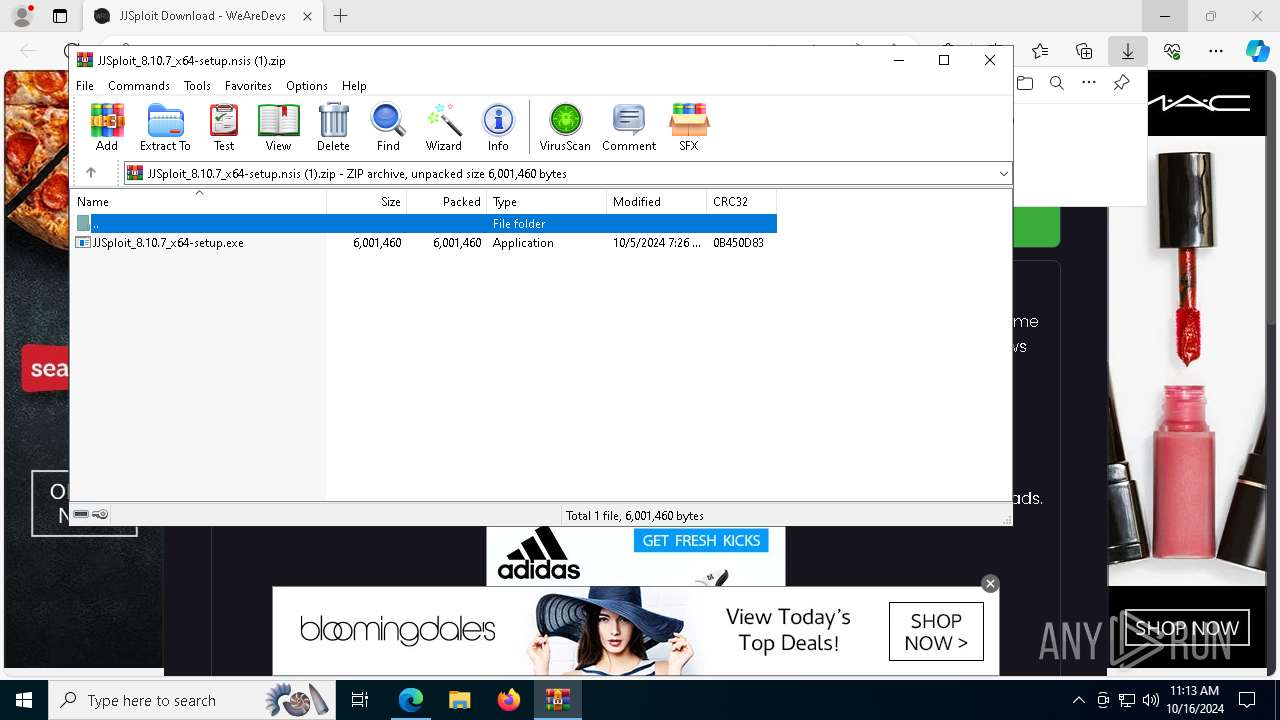Go up one folder level arrow
Screen dimensions: 1280x720
click(x=90, y=173)
